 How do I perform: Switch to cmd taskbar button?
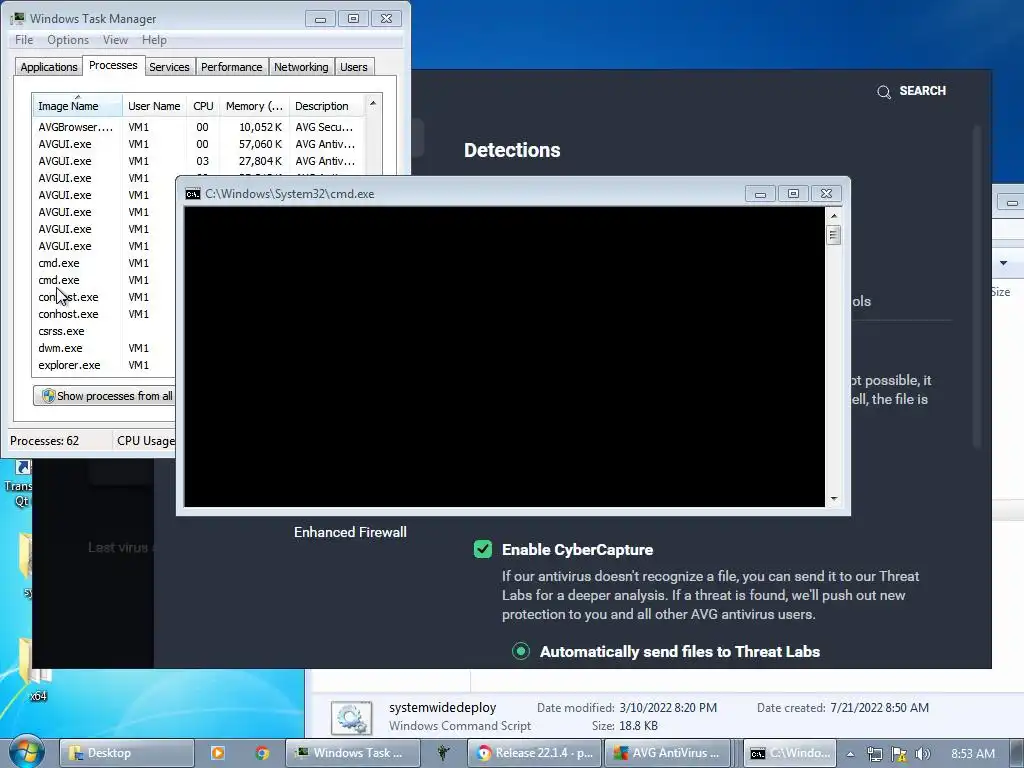(x=792, y=753)
